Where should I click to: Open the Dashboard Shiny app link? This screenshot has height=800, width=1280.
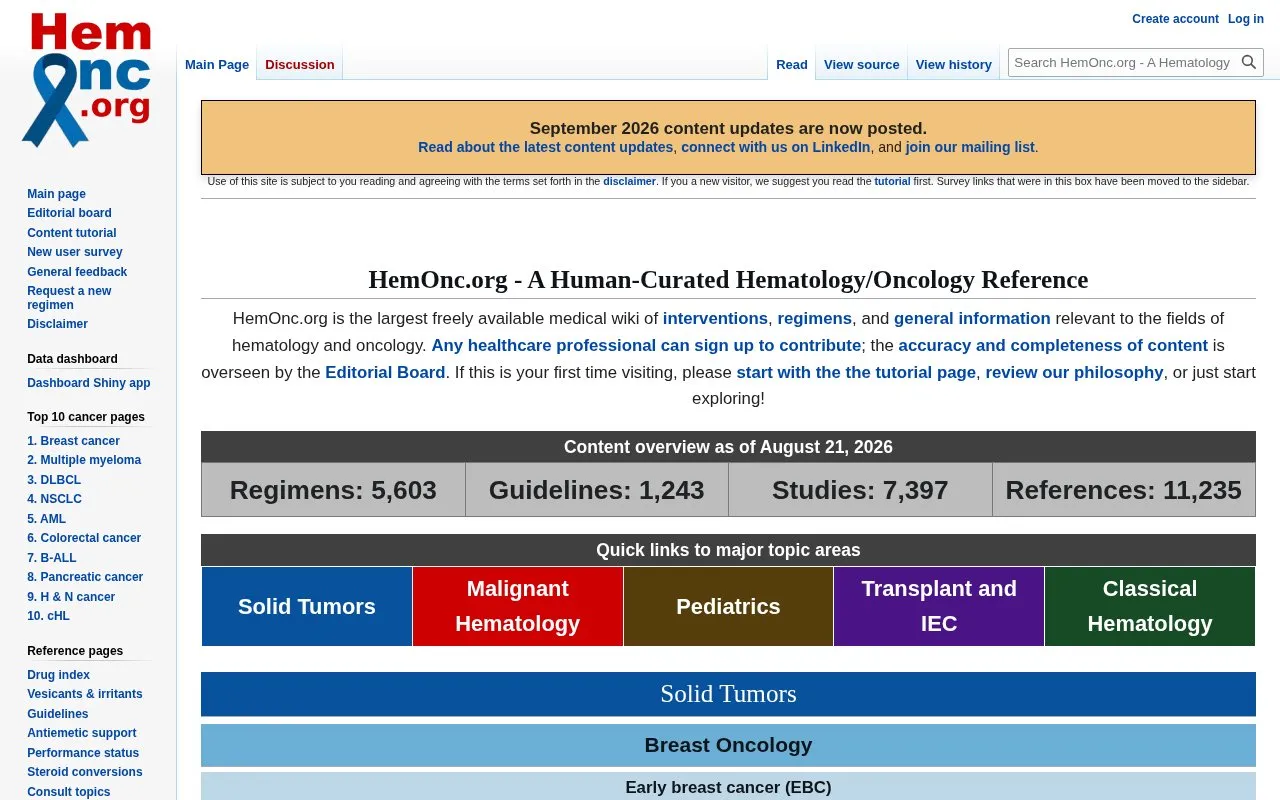pyautogui.click(x=89, y=383)
